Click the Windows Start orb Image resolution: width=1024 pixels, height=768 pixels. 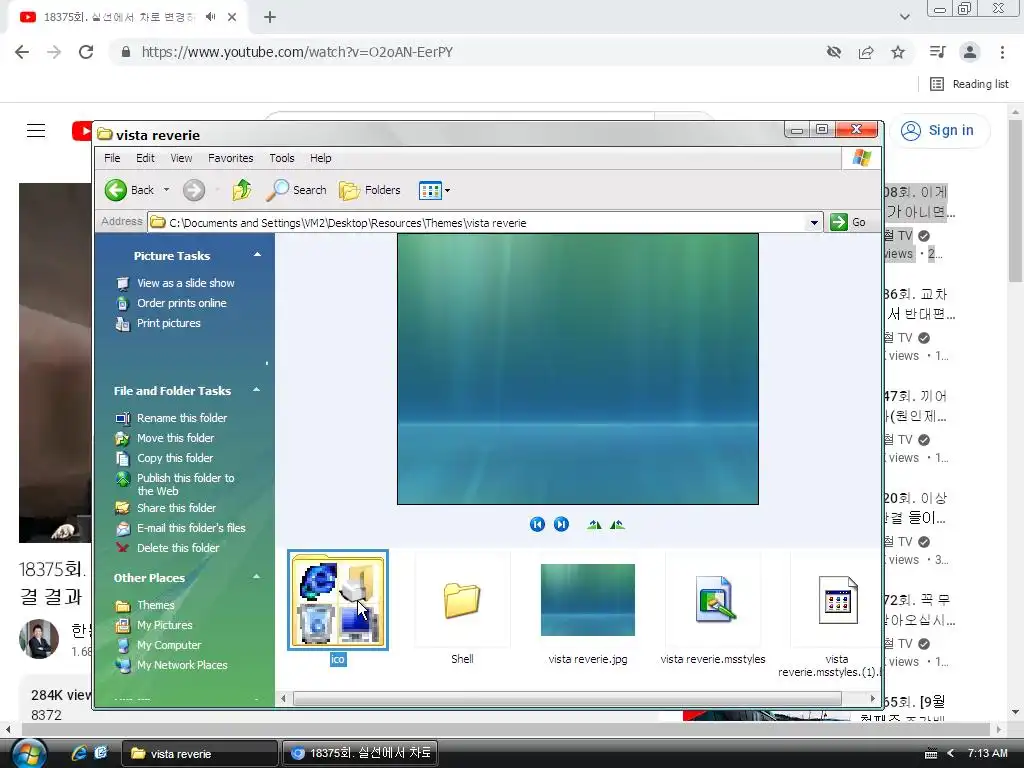[x=28, y=753]
